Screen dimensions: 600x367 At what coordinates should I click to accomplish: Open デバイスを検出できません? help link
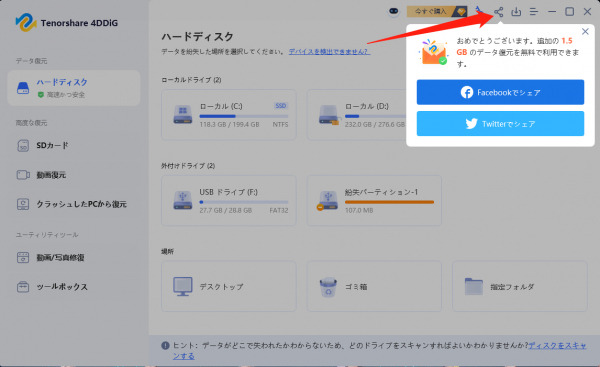point(329,51)
